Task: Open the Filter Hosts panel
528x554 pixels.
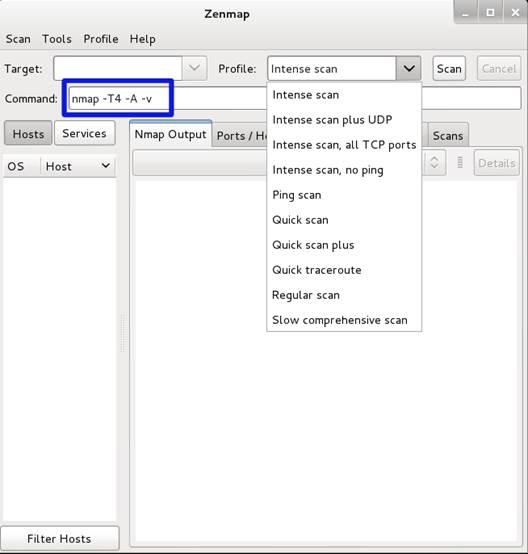Action: point(59,538)
